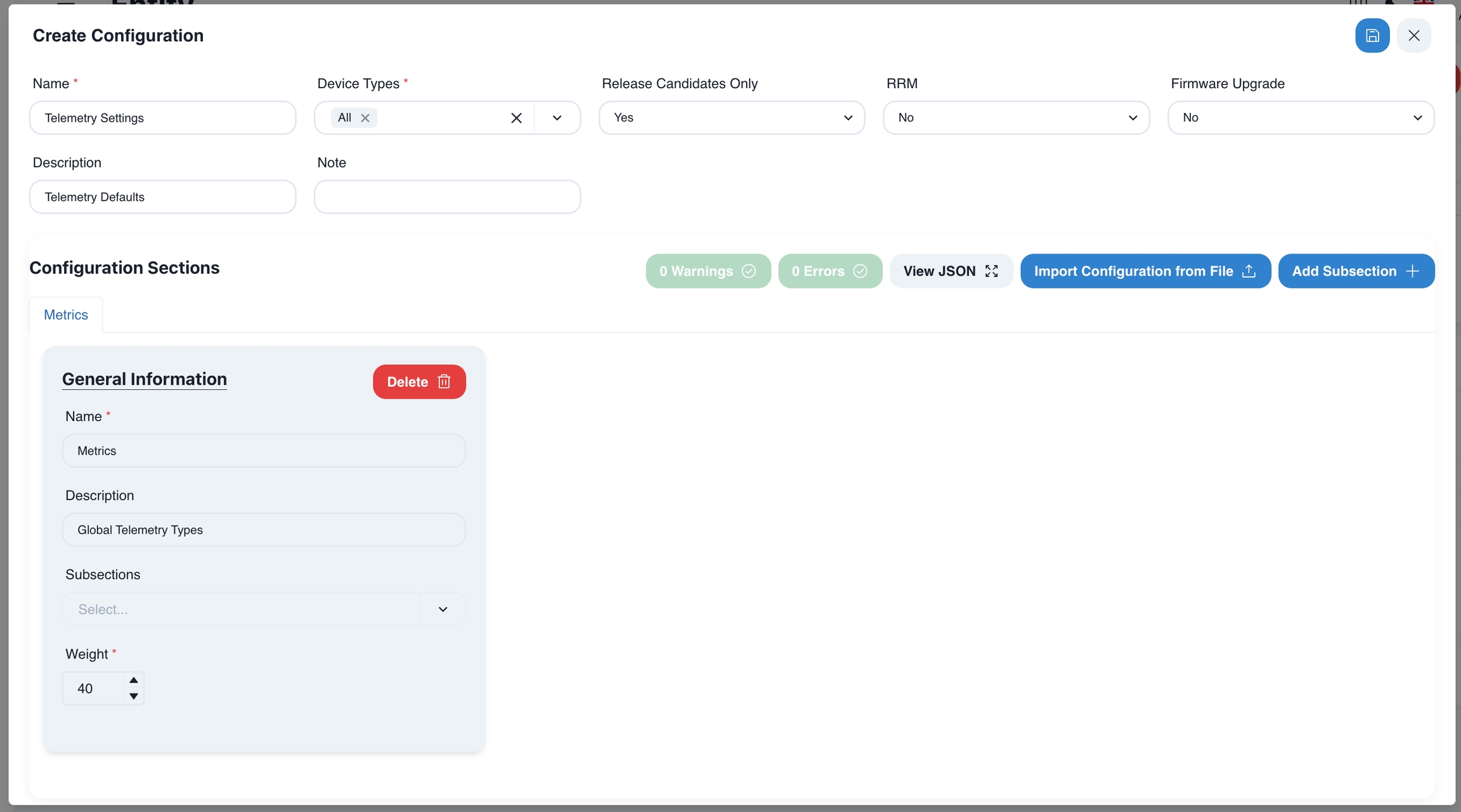The height and width of the screenshot is (812, 1461).
Task: Open the RRM dropdown
Action: [x=1016, y=118]
